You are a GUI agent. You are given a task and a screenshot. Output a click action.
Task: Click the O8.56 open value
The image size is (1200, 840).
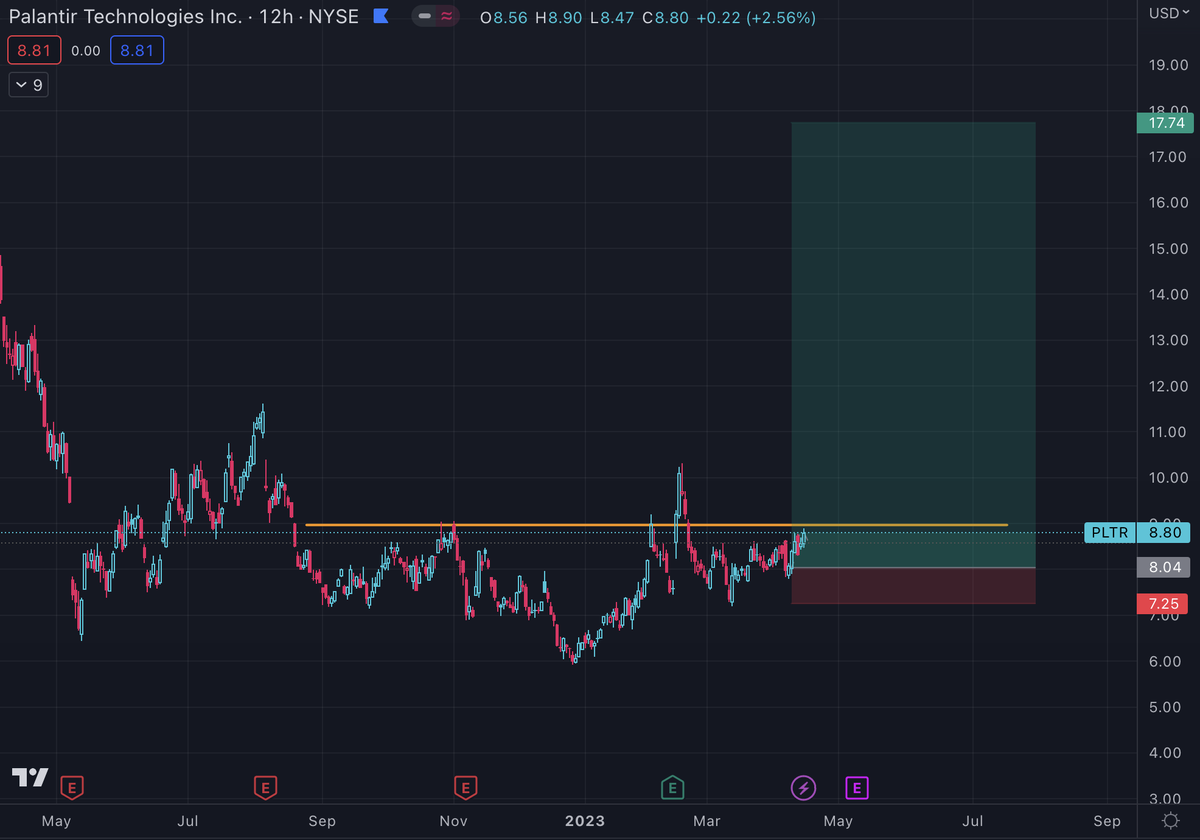(504, 18)
